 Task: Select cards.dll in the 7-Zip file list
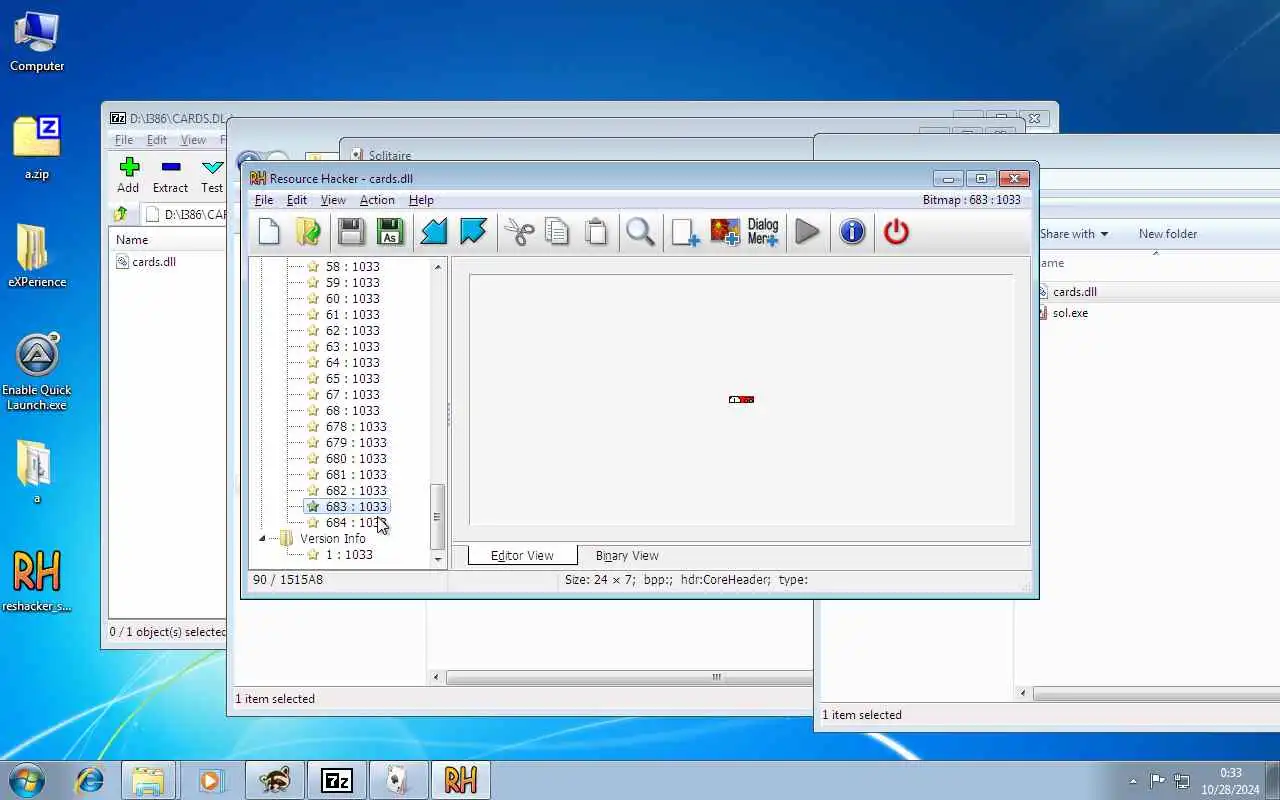(153, 262)
